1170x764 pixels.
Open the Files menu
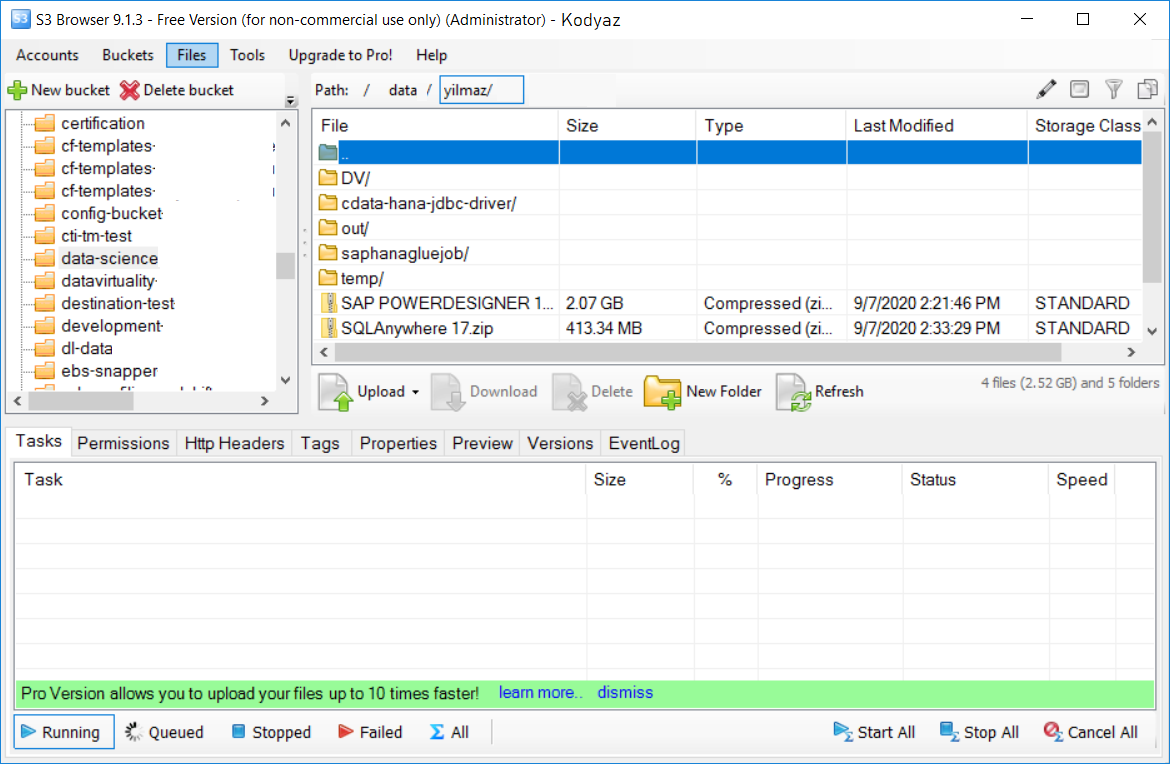[192, 55]
